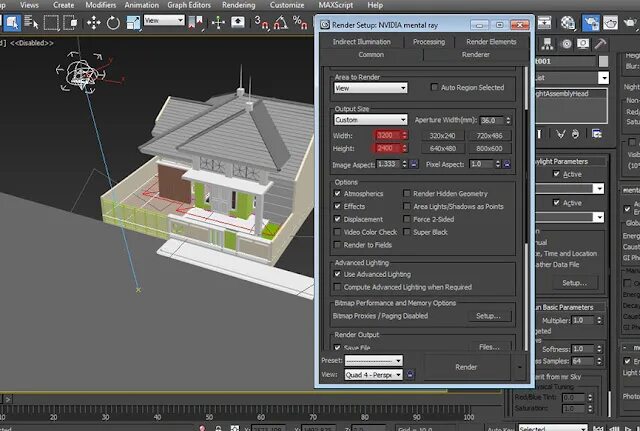Click the Render Setup teapot icon
This screenshot has height=431, width=640.
click(591, 23)
